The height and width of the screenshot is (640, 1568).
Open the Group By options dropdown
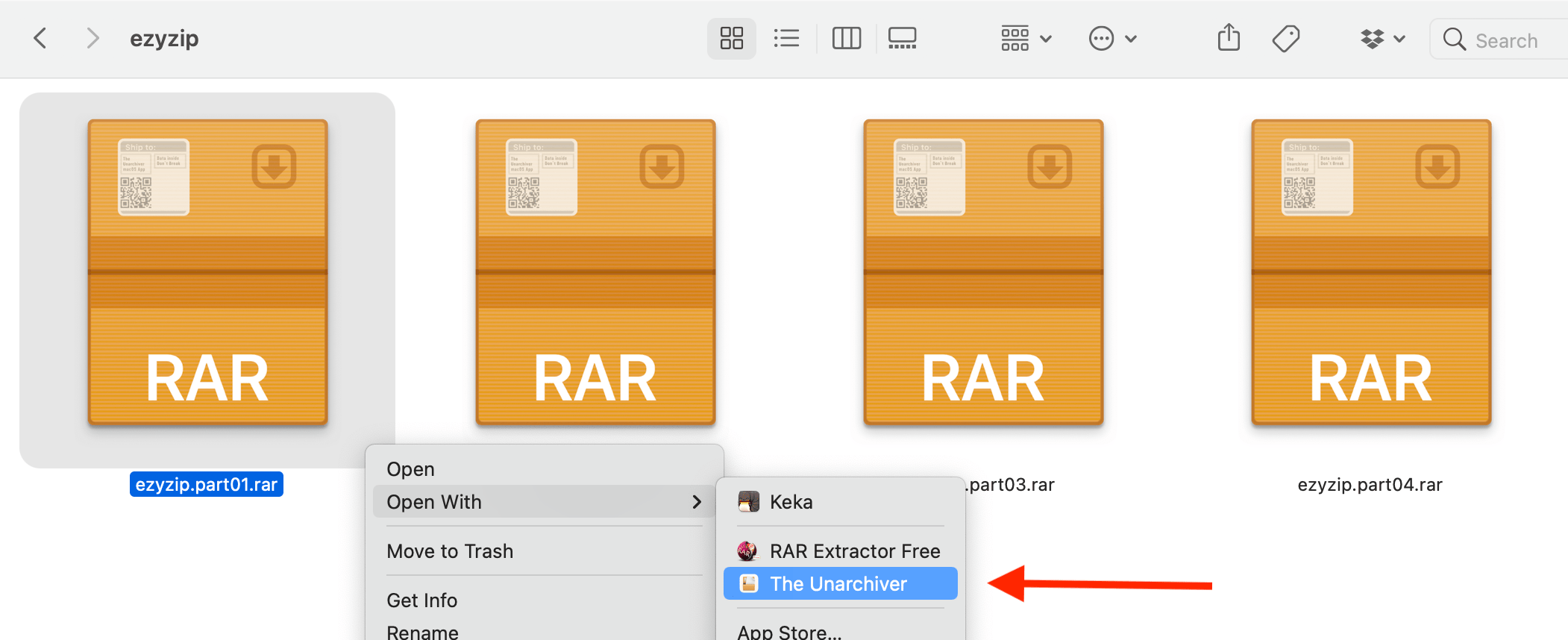coord(1026,39)
